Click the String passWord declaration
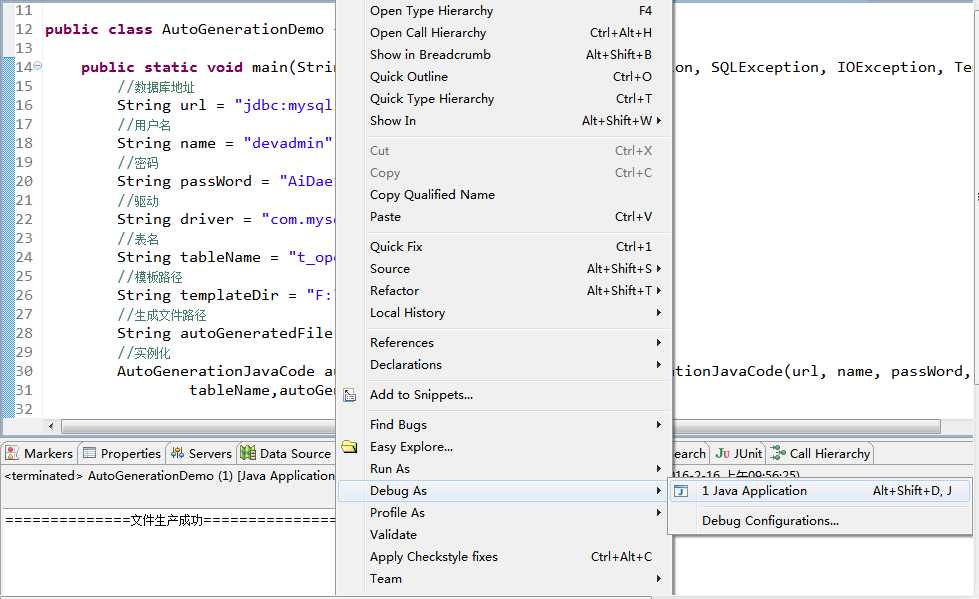 (x=184, y=181)
